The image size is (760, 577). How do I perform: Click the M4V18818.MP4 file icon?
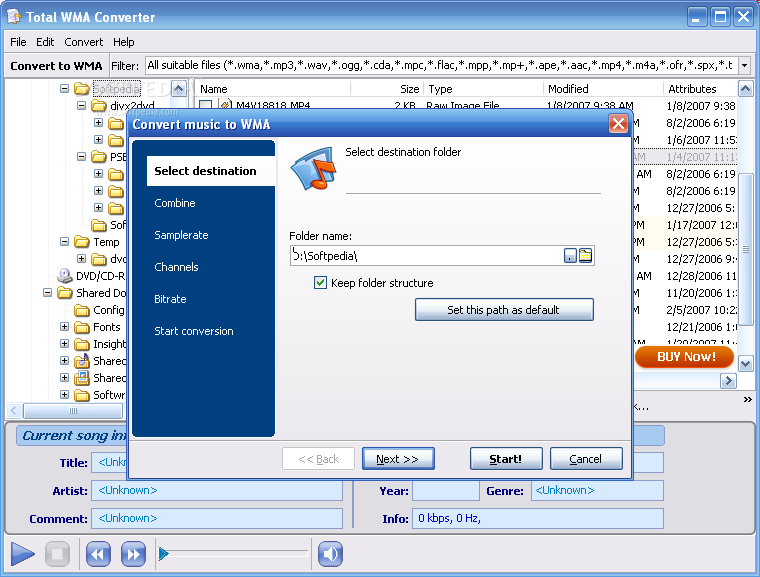pos(224,105)
